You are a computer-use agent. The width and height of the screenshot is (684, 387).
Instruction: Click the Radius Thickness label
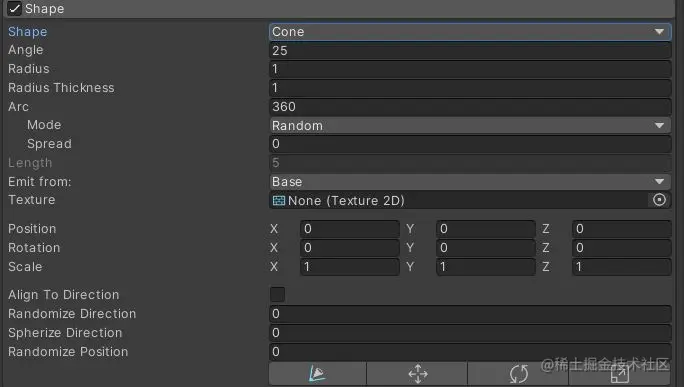click(x=61, y=88)
